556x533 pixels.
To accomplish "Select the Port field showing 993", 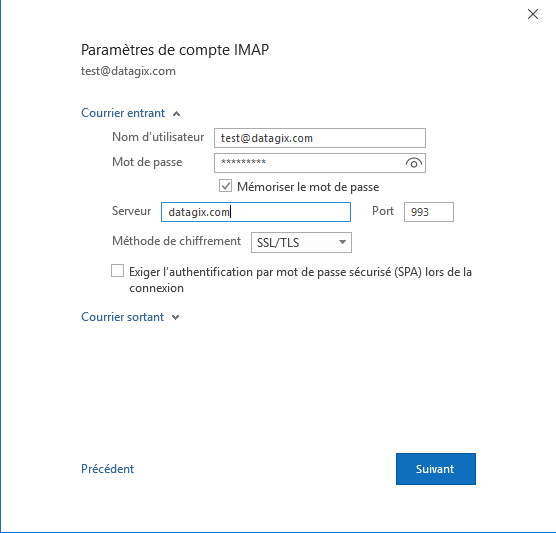I will click(429, 212).
